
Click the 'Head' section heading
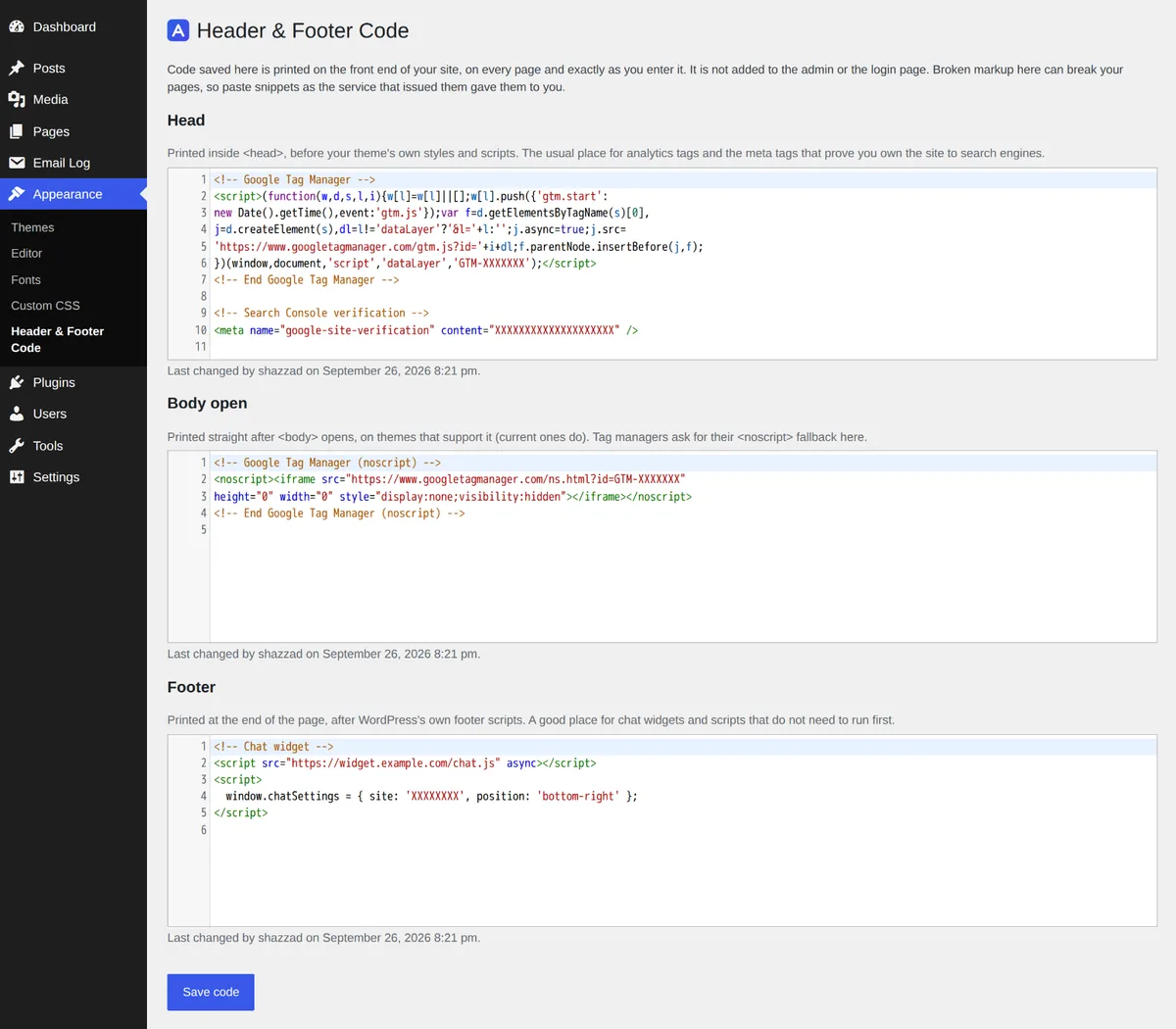click(x=186, y=121)
